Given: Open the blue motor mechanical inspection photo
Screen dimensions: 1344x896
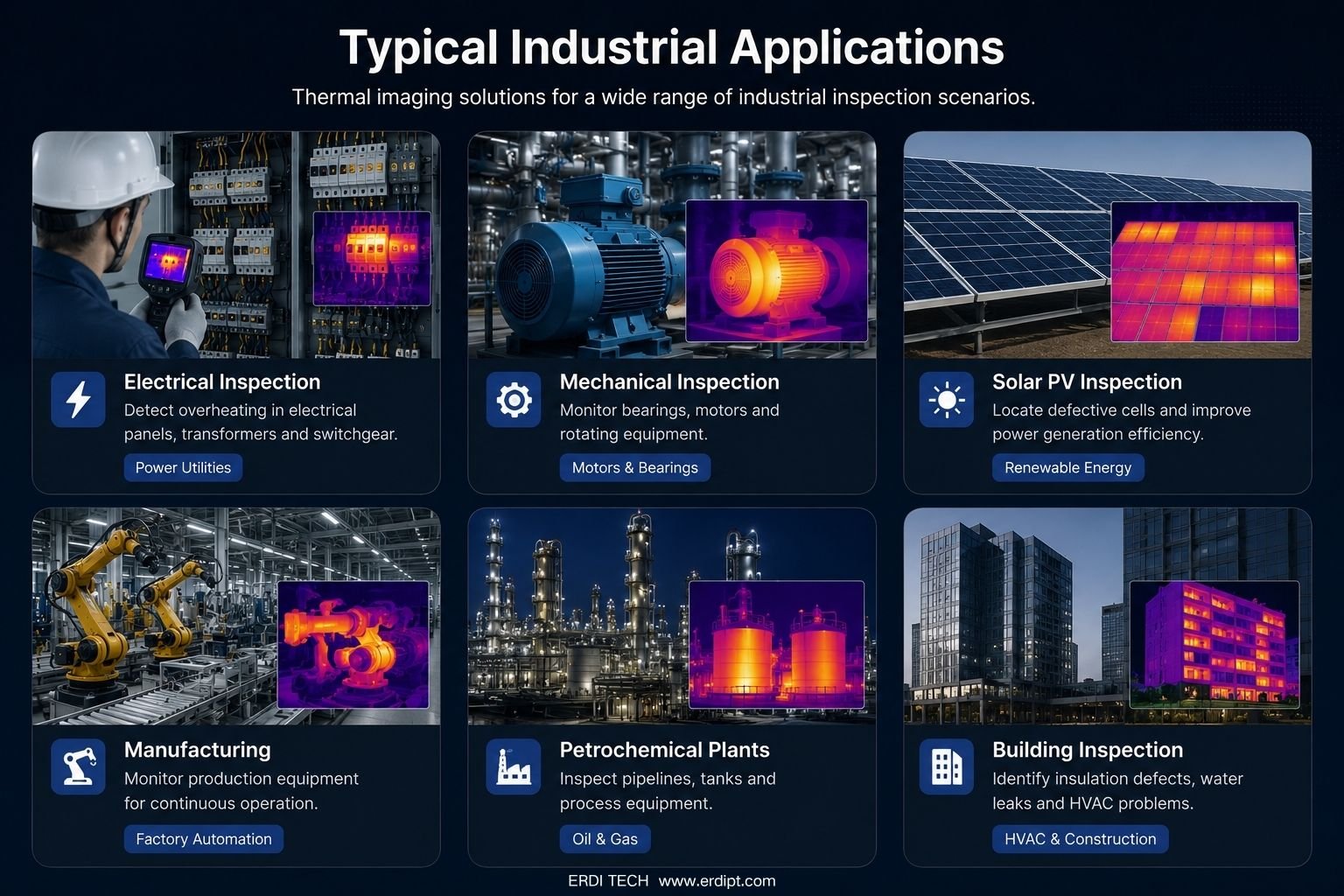Looking at the screenshot, I should click(x=672, y=245).
